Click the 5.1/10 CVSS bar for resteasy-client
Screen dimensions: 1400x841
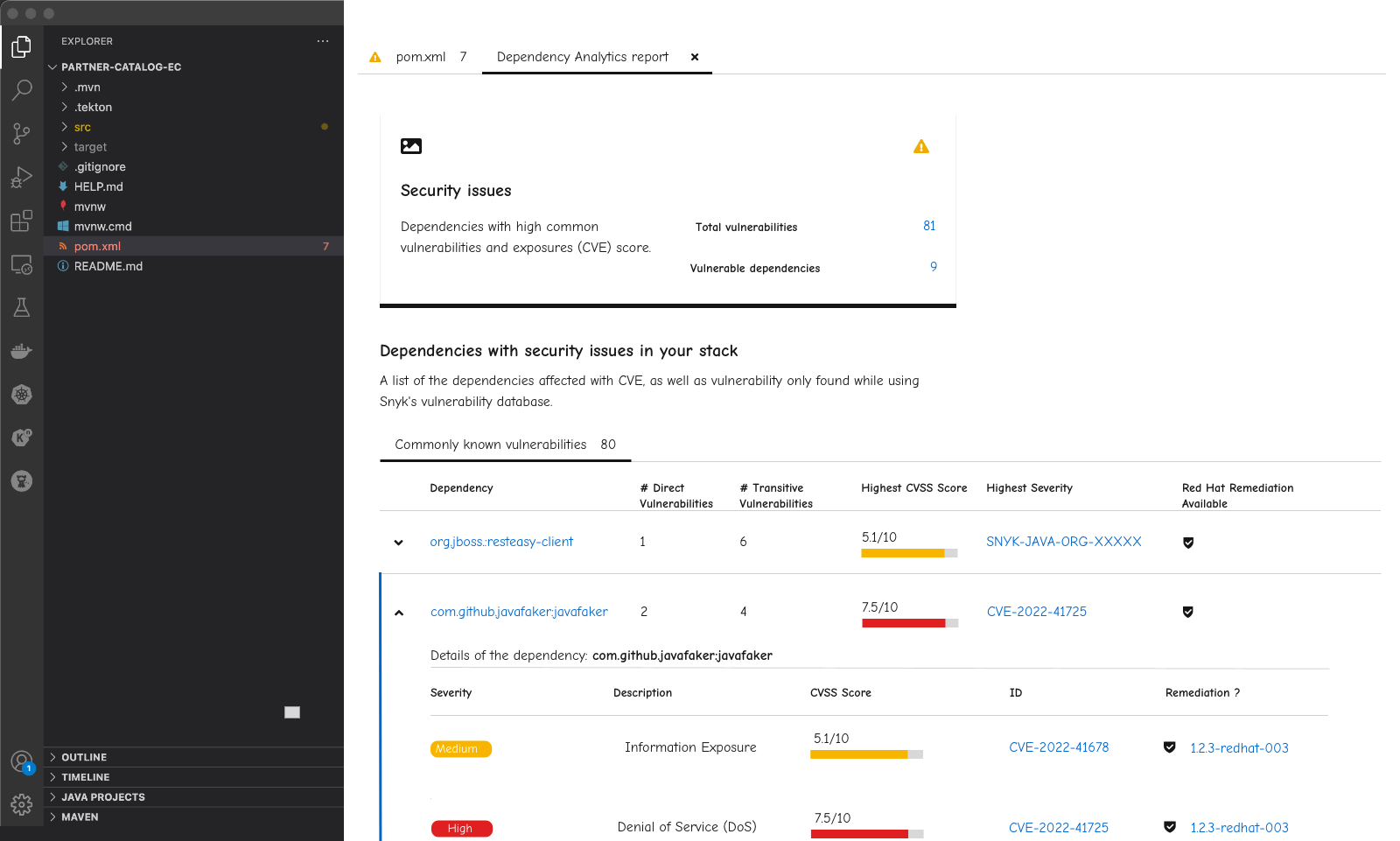pyautogui.click(x=909, y=553)
